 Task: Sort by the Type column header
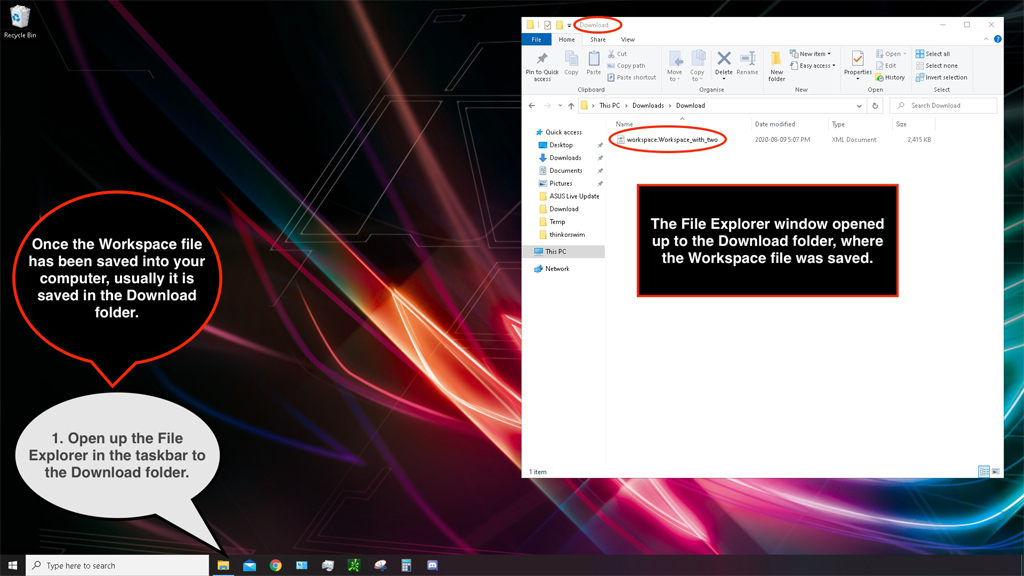(x=838, y=124)
